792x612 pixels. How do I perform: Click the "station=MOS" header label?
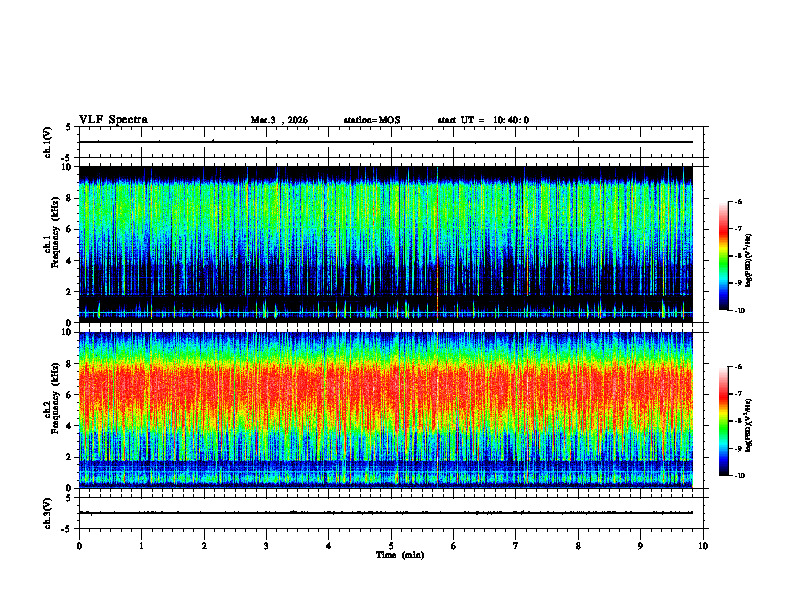click(372, 120)
